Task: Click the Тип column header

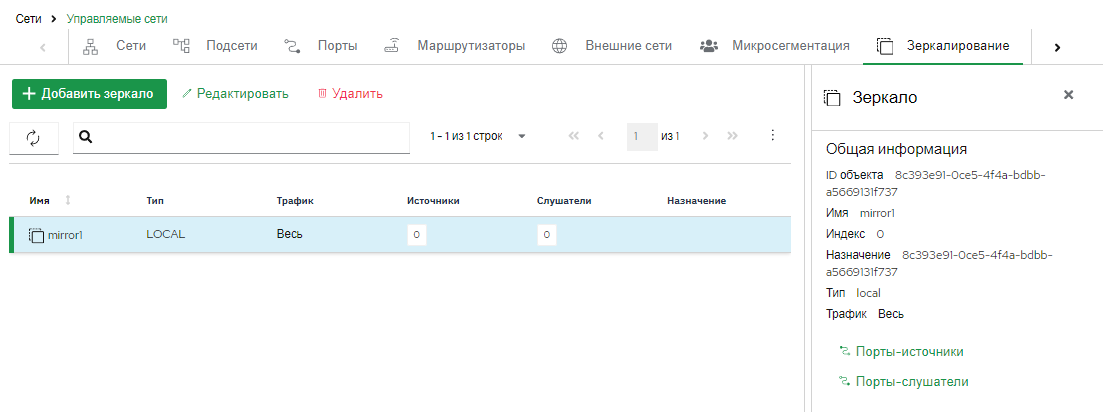Action: tap(153, 201)
